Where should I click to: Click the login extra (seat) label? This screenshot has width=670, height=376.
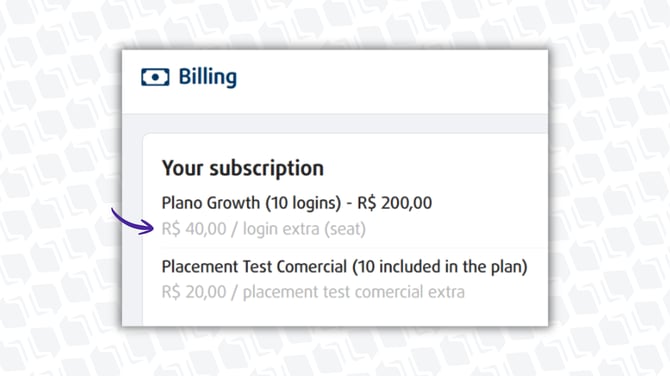click(x=304, y=229)
